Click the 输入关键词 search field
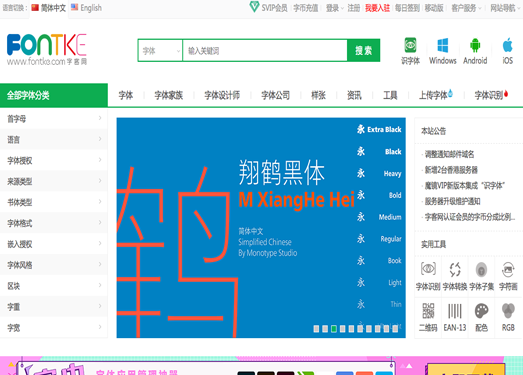Screen dimensions: 523x375 (x=265, y=51)
